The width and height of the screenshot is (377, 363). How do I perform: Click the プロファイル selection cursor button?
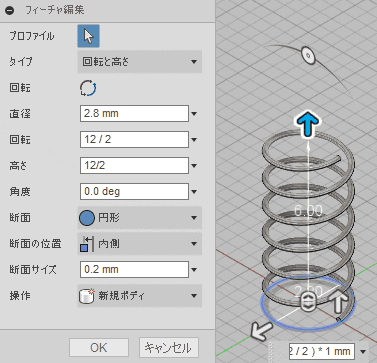point(88,36)
